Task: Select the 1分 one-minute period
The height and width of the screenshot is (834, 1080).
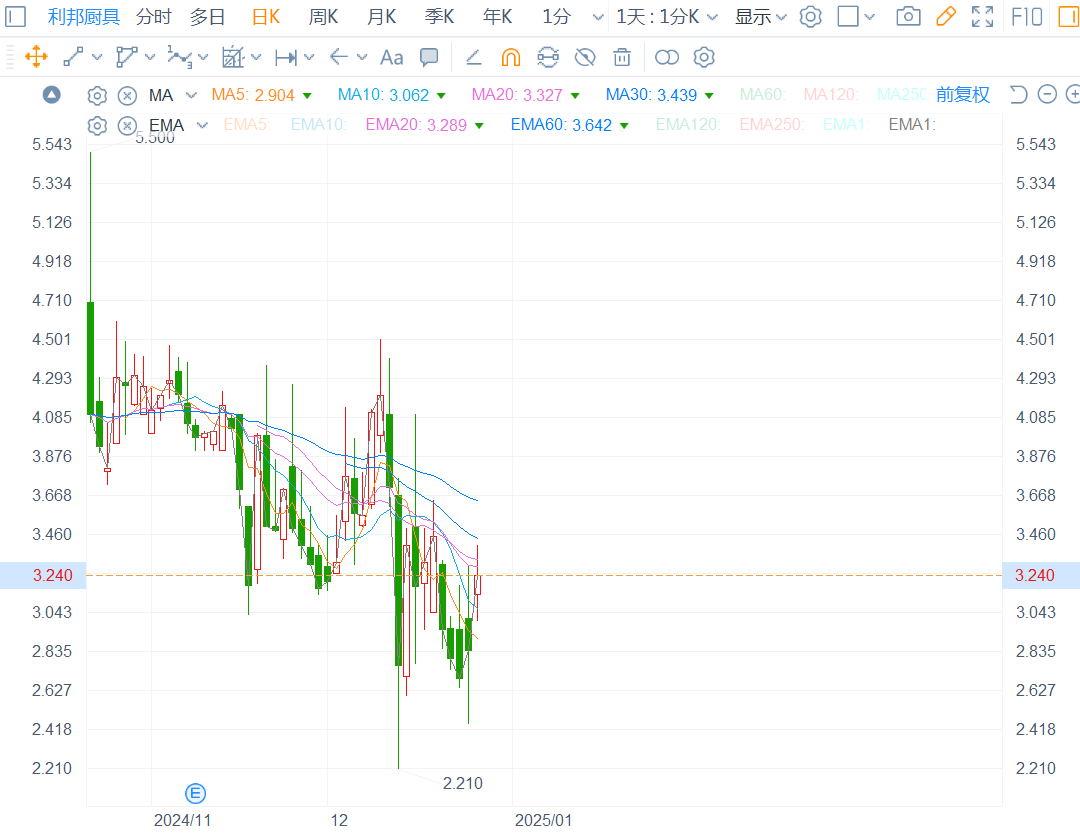Action: coord(557,17)
